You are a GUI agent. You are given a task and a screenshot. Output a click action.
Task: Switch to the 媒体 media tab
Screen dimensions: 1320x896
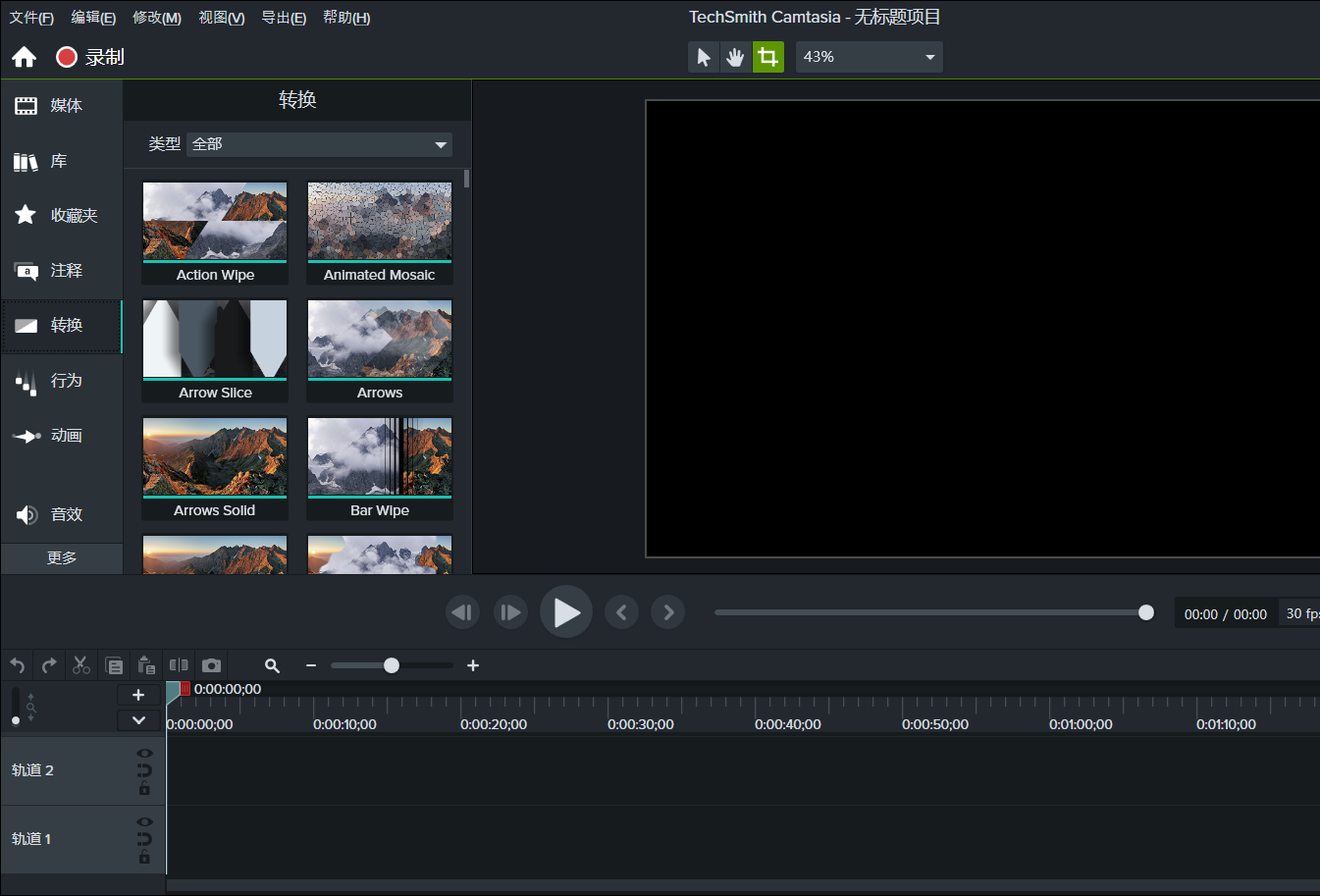click(62, 106)
